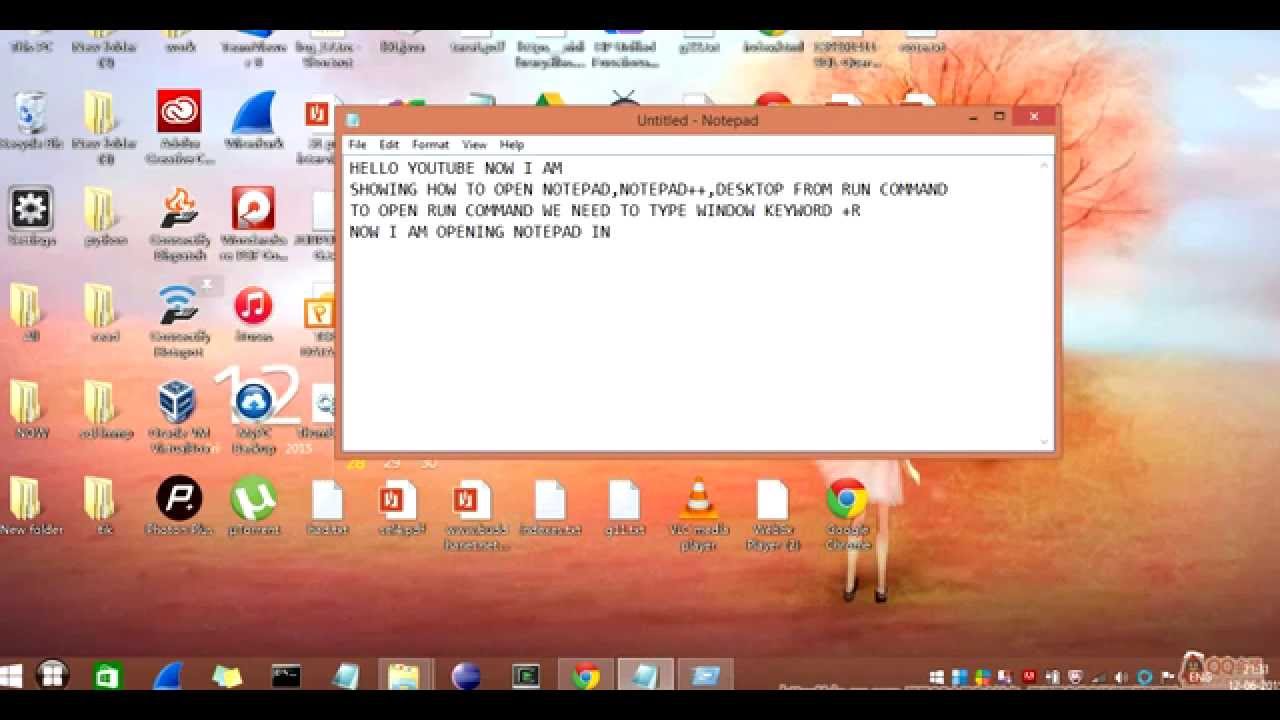Click the Notepad scrollbar down arrow
Viewport: 1280px width, 720px height.
coord(1045,441)
